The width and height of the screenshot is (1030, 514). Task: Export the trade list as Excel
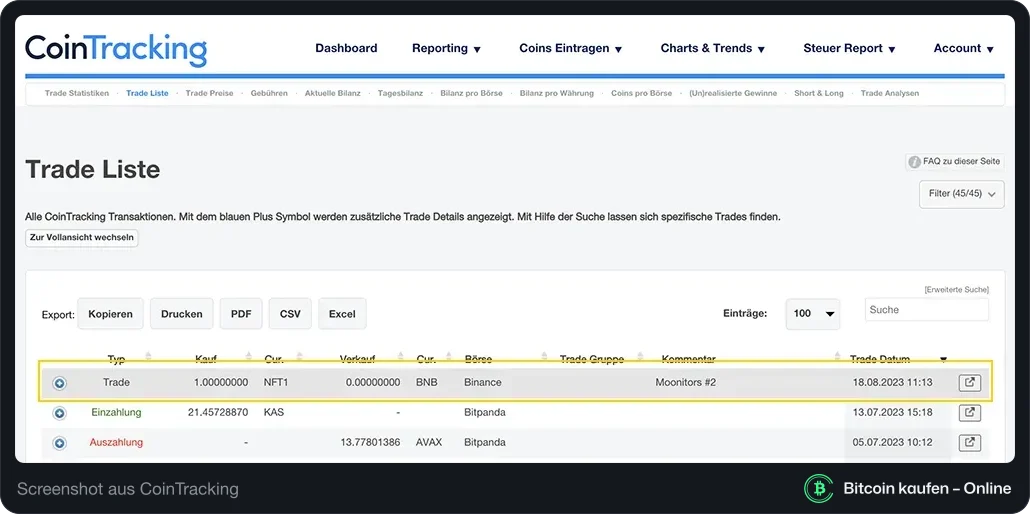(x=342, y=314)
